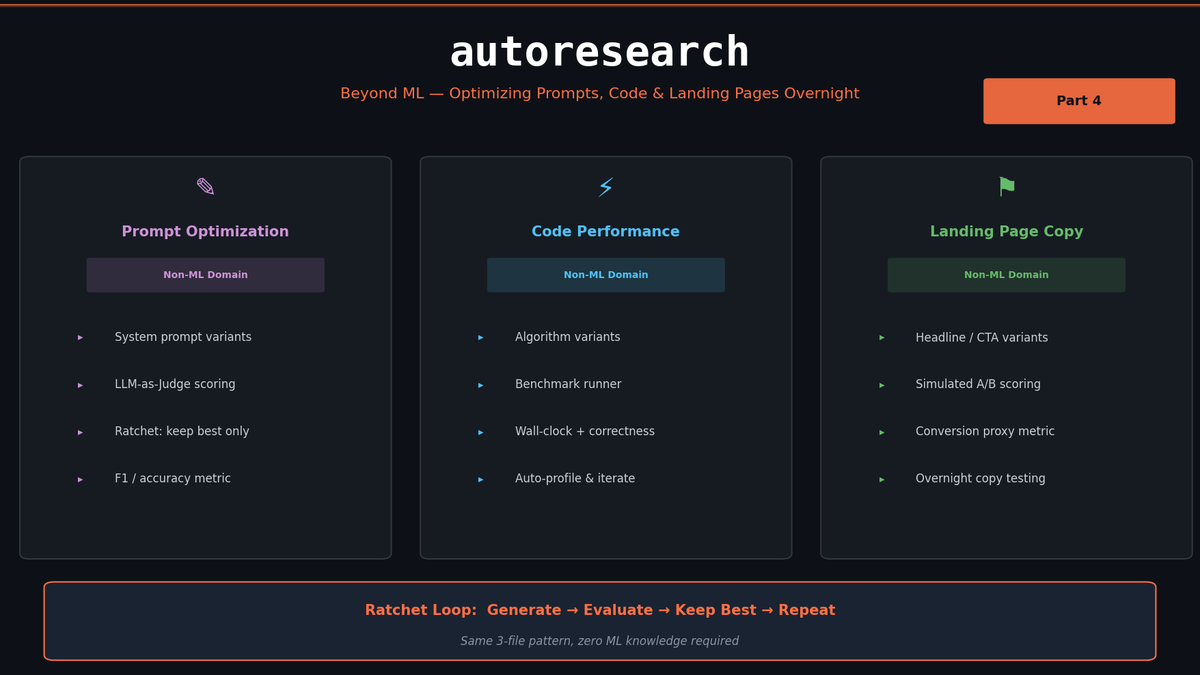Click the green arrow beside Overnight copy testing
Screen dimensions: 1200x675
[x=881, y=478]
